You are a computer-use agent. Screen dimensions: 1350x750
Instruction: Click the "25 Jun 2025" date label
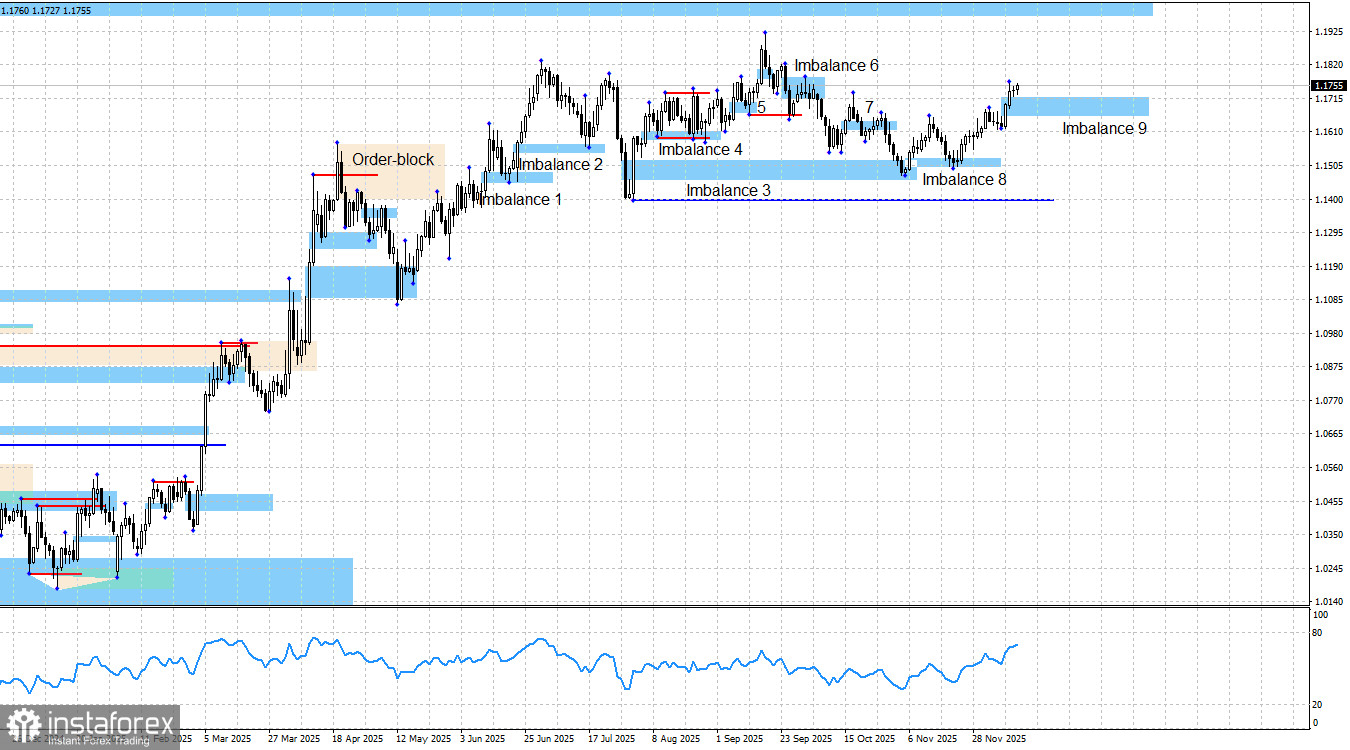[x=550, y=739]
